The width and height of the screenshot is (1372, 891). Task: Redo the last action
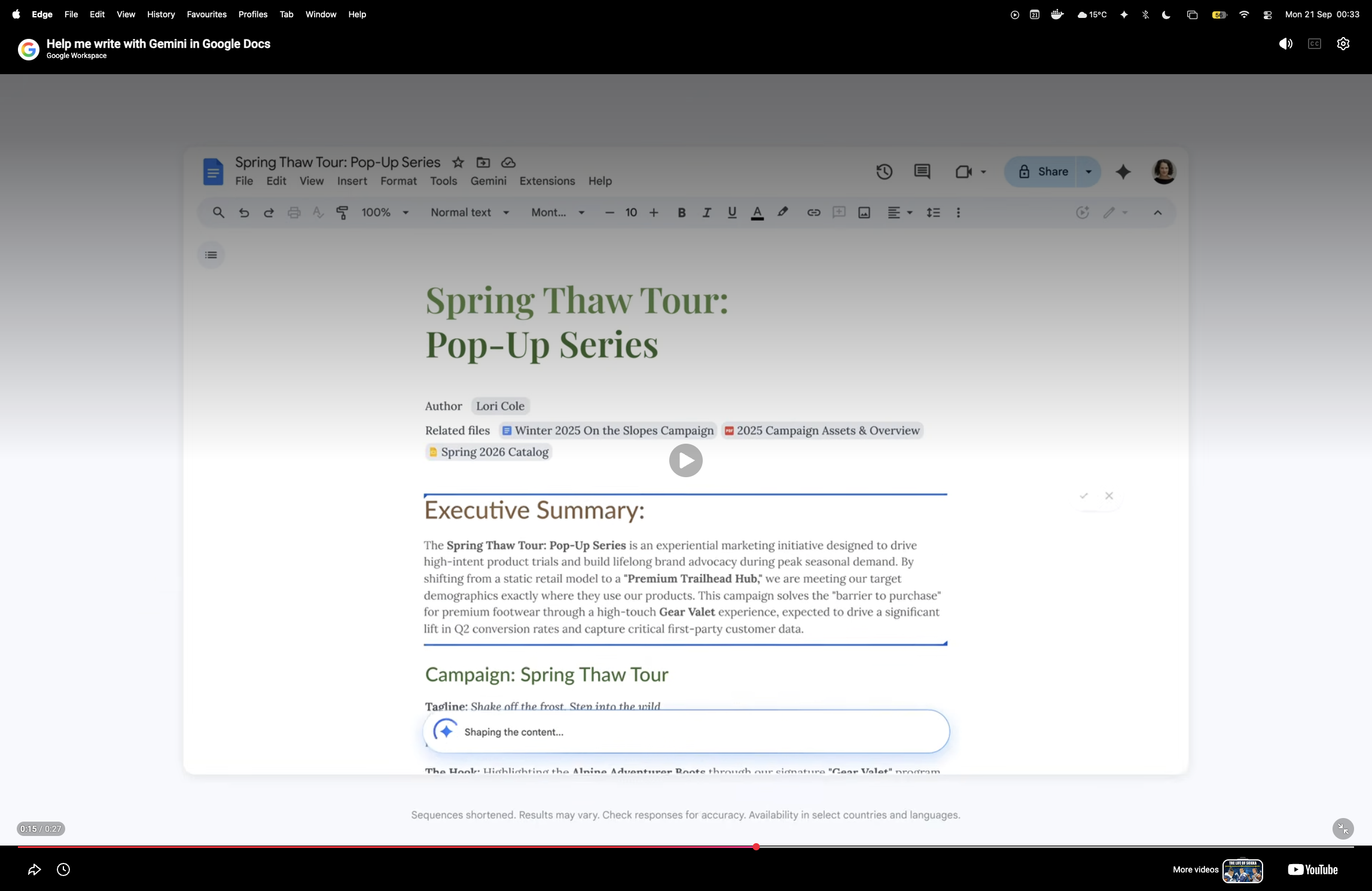[x=269, y=212]
